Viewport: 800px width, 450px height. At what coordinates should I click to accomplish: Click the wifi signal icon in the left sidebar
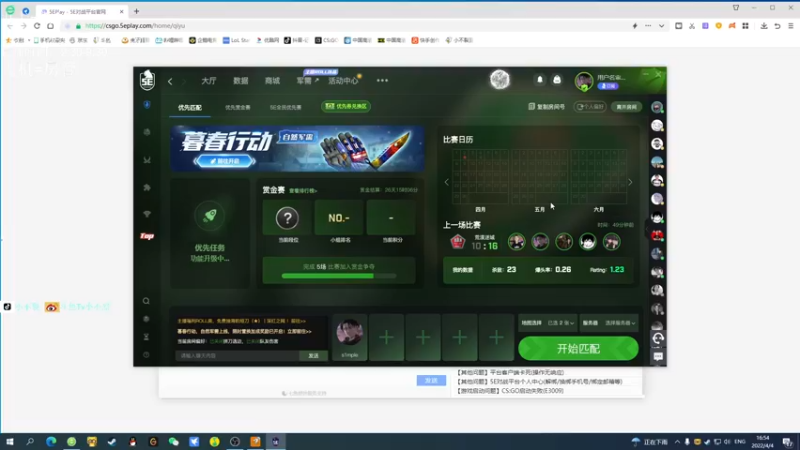(147, 214)
